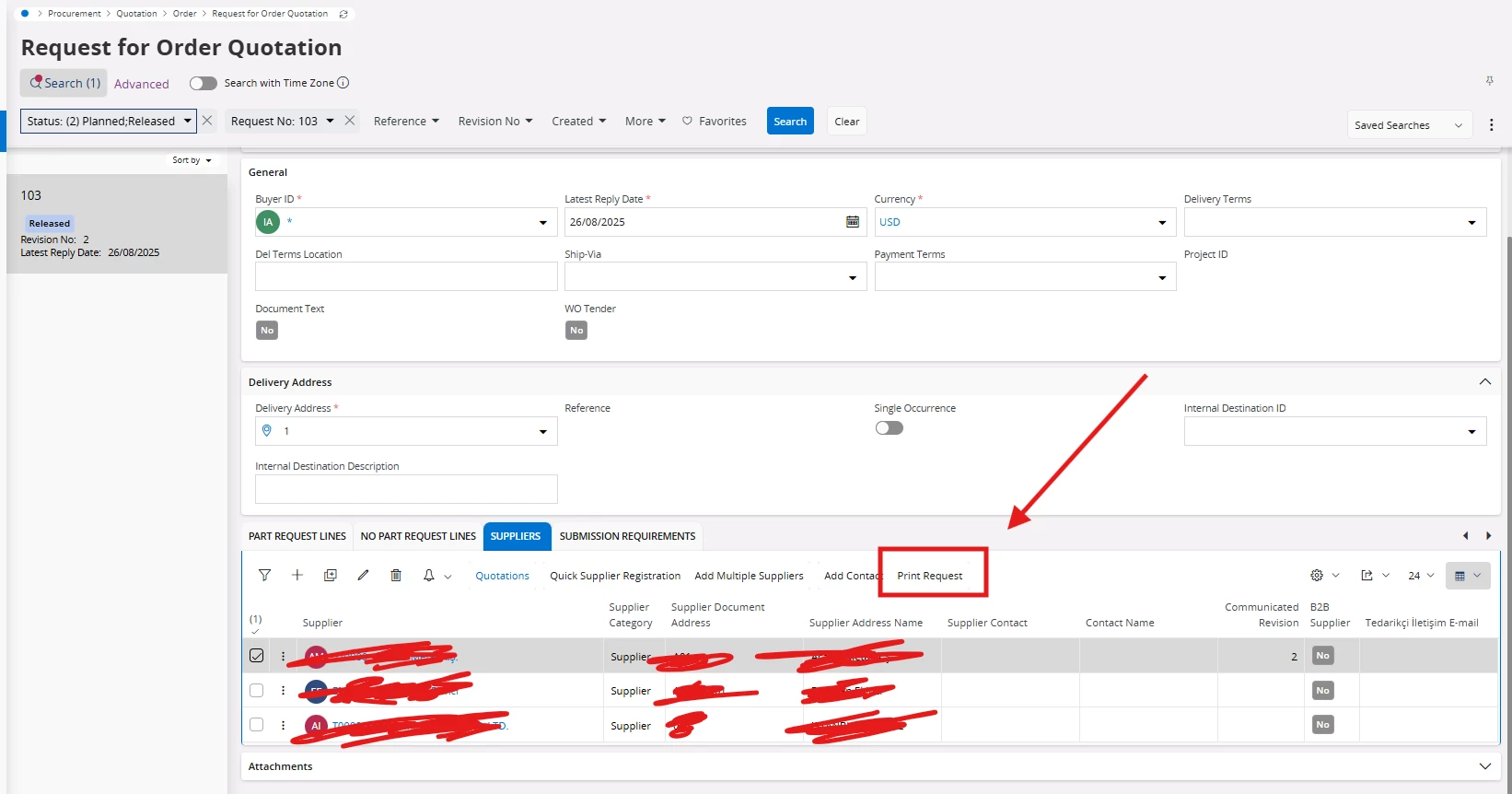The height and width of the screenshot is (794, 1512).
Task: Toggle the WO Tender No badge
Action: click(576, 331)
